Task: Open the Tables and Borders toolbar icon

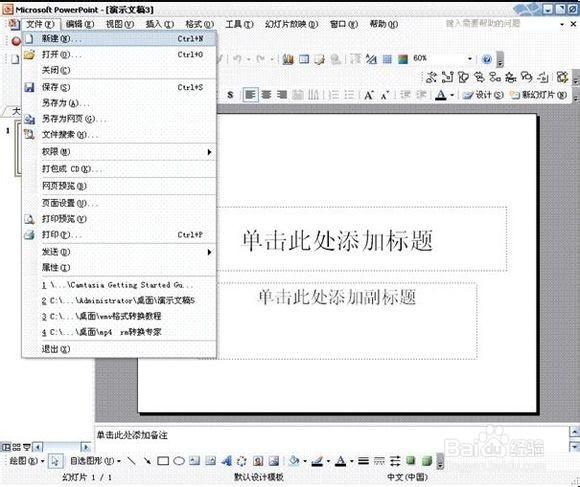Action: click(319, 59)
